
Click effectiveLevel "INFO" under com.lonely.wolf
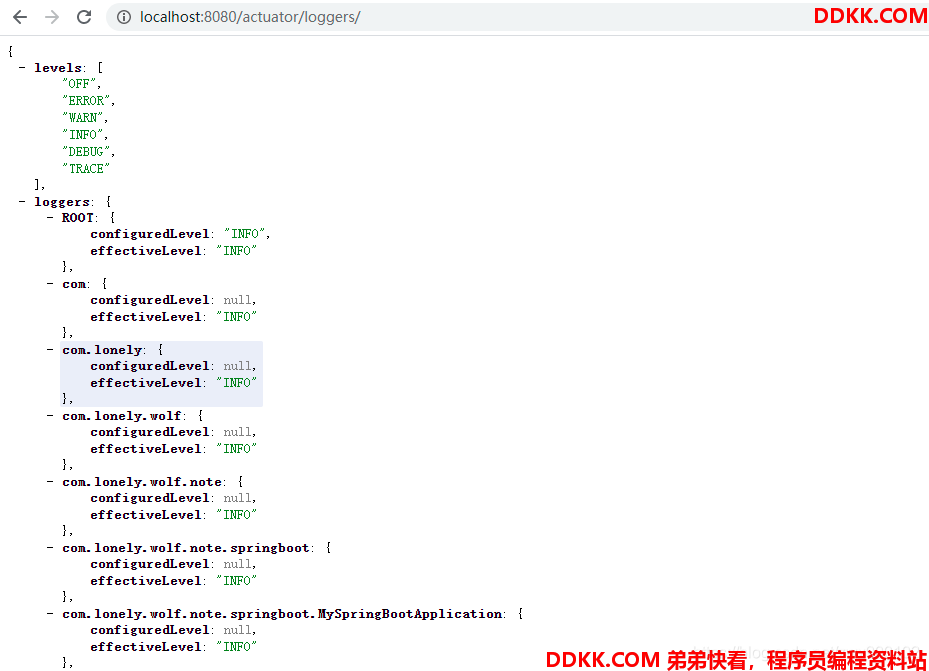point(237,449)
